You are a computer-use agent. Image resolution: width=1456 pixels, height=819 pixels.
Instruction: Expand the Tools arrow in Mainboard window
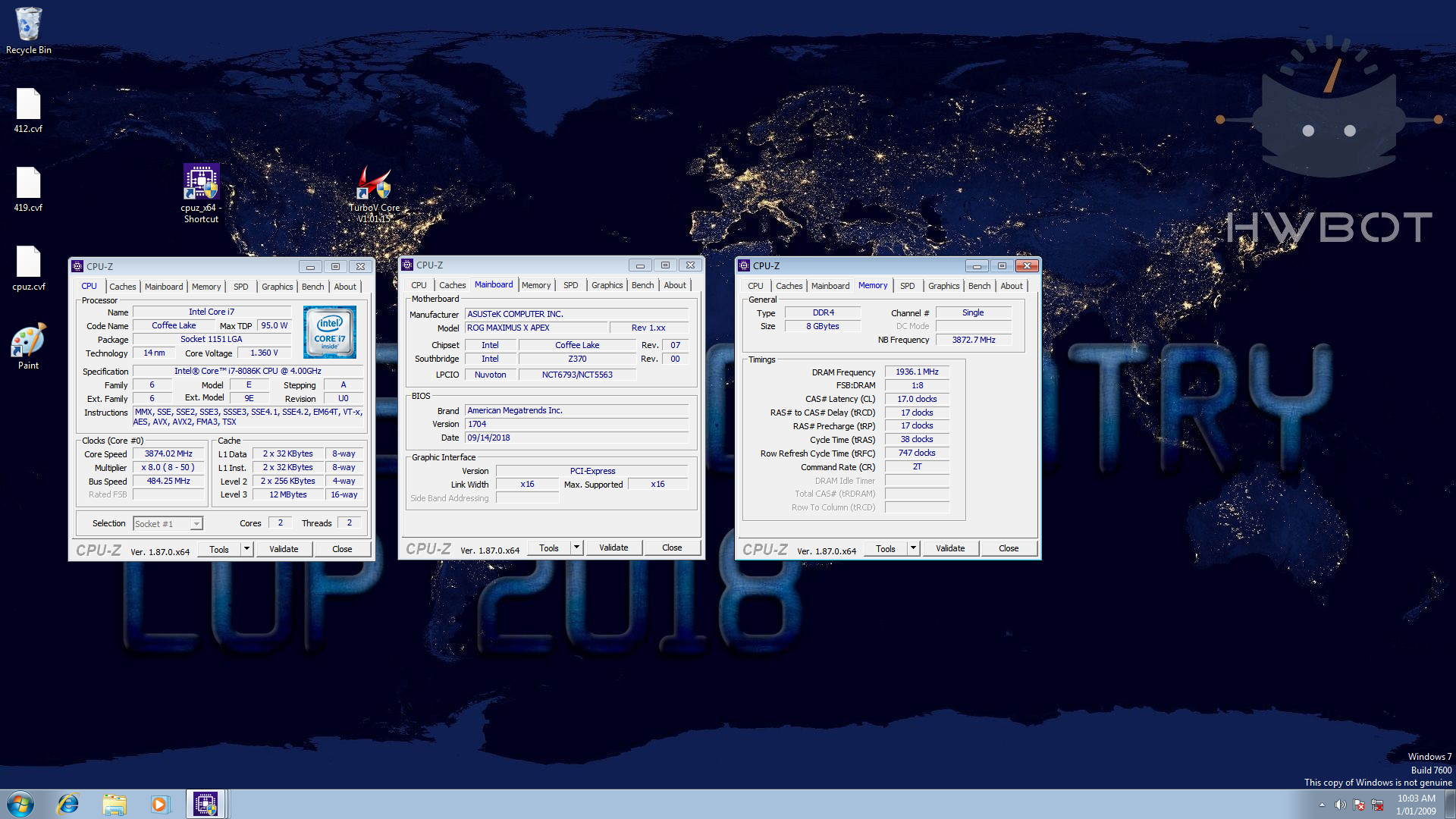(576, 548)
